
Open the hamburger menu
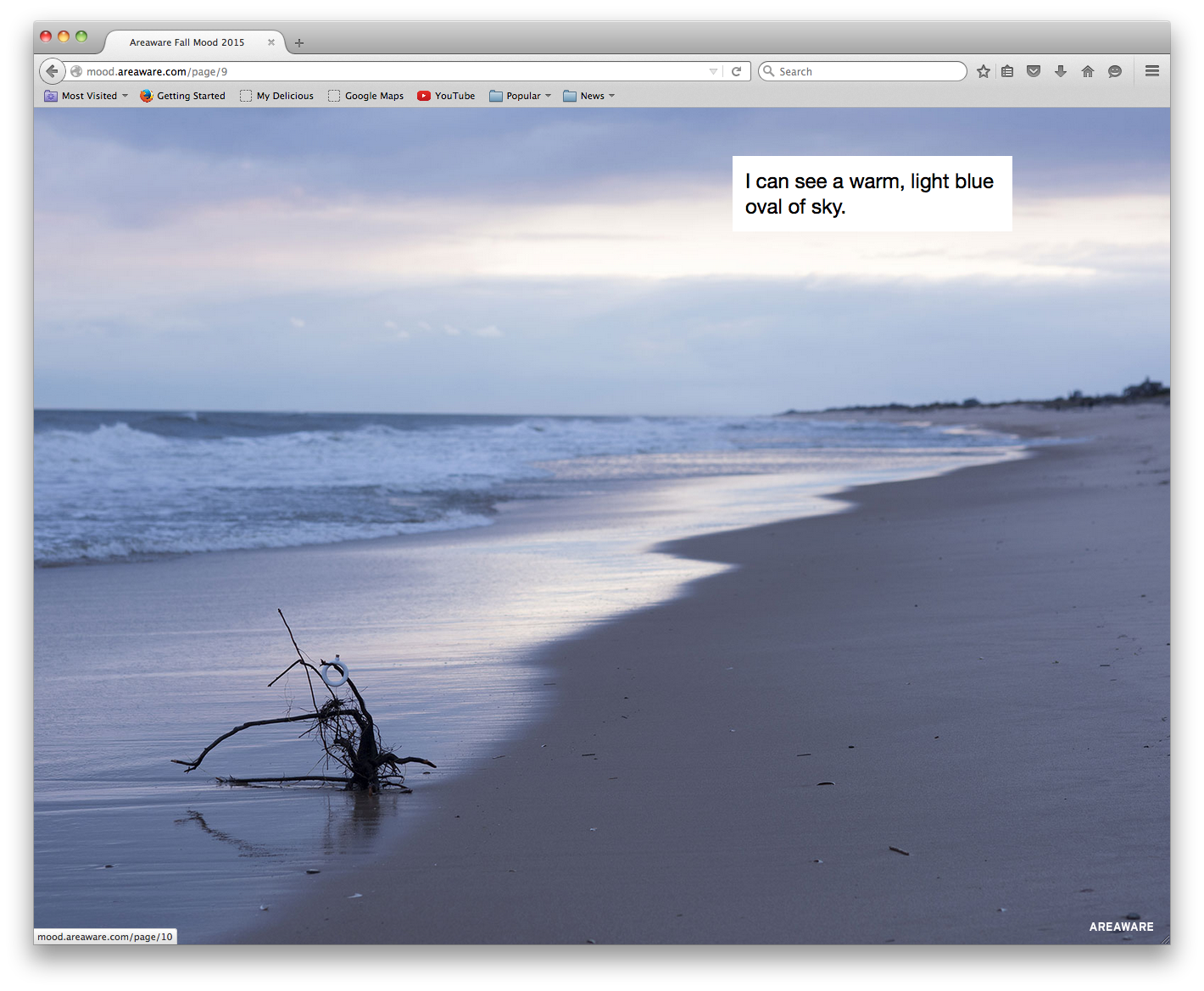coord(1151,71)
